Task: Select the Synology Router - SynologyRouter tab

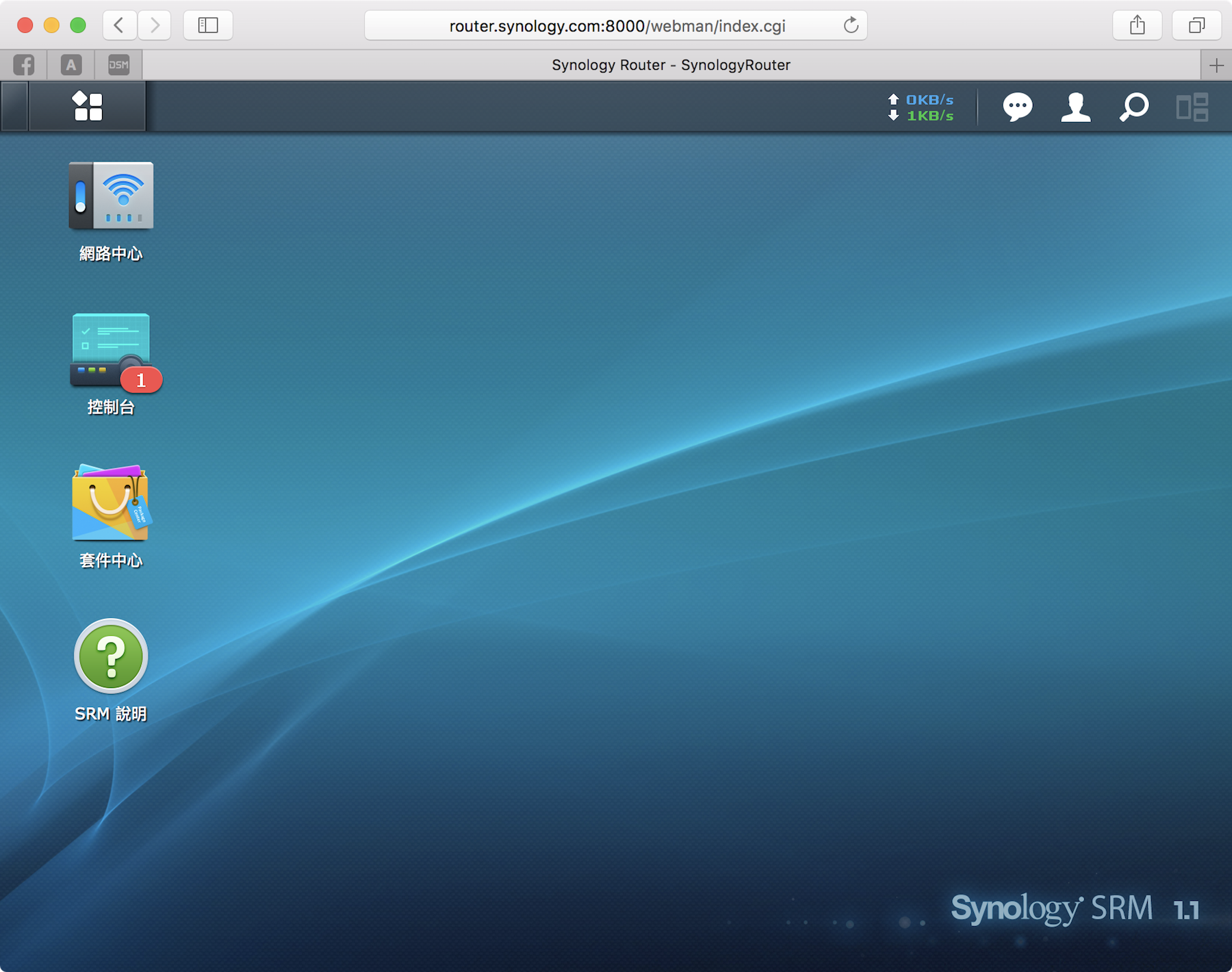Action: pyautogui.click(x=671, y=65)
